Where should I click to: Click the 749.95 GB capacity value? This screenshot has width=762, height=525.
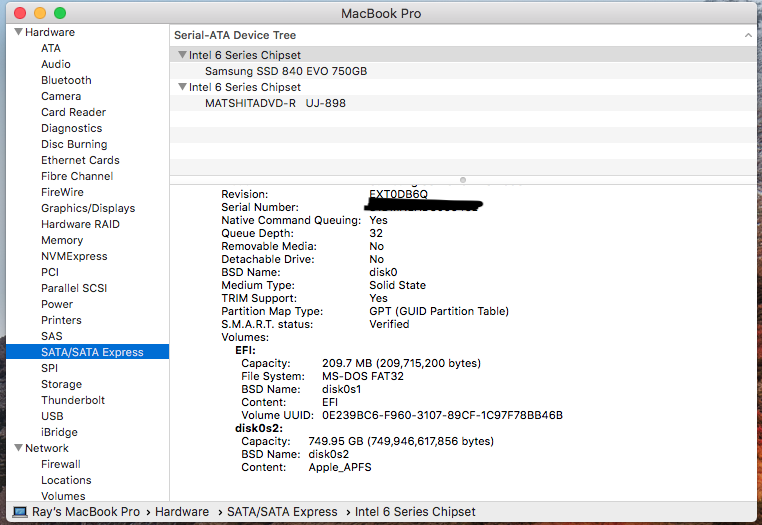[401, 441]
